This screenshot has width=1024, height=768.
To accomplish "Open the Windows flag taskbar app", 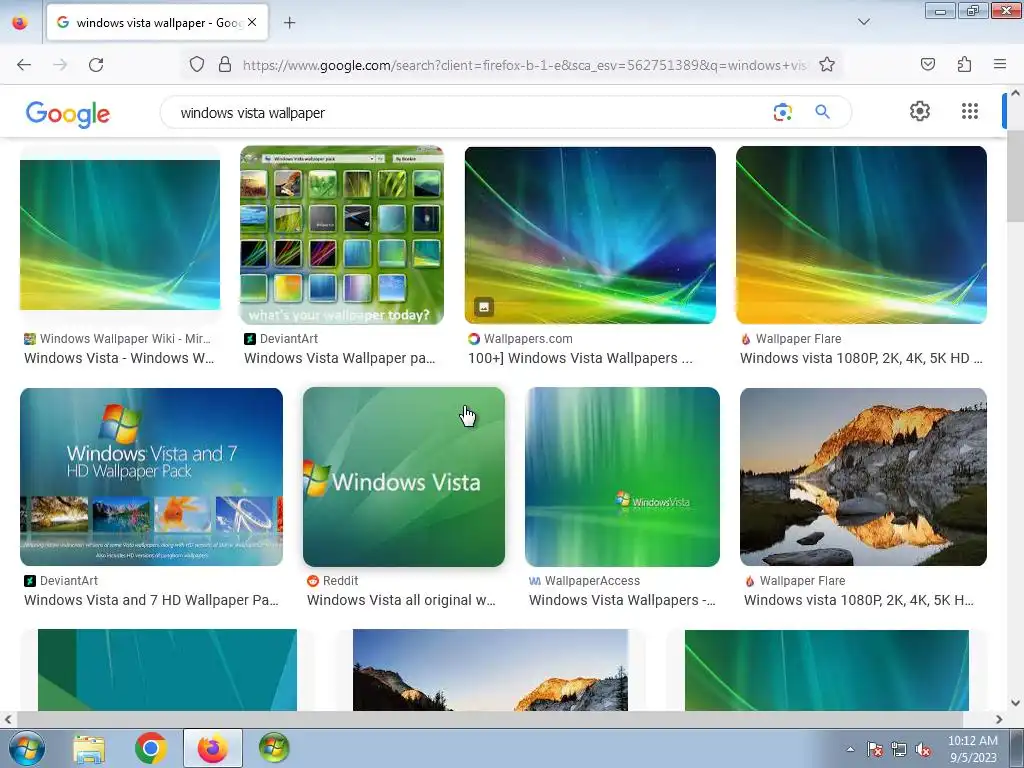I will (274, 748).
